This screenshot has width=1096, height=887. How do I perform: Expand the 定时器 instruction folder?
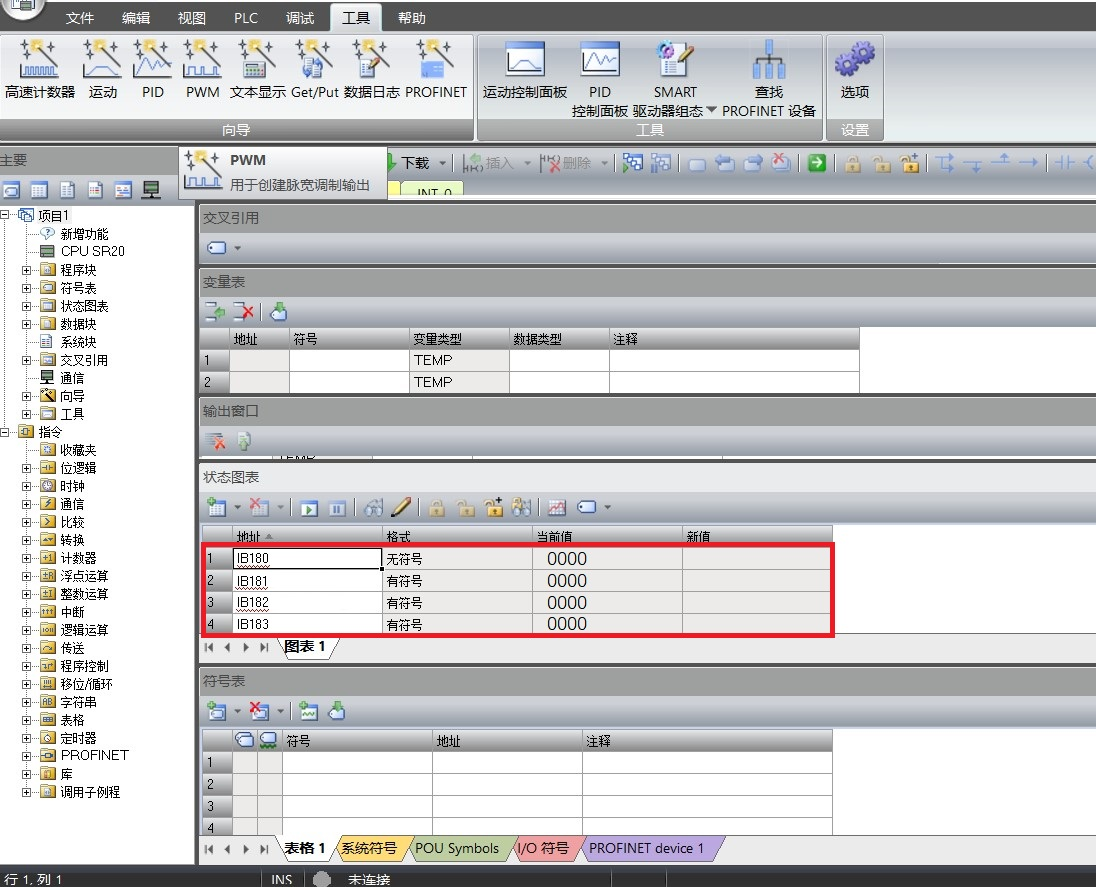(26, 738)
